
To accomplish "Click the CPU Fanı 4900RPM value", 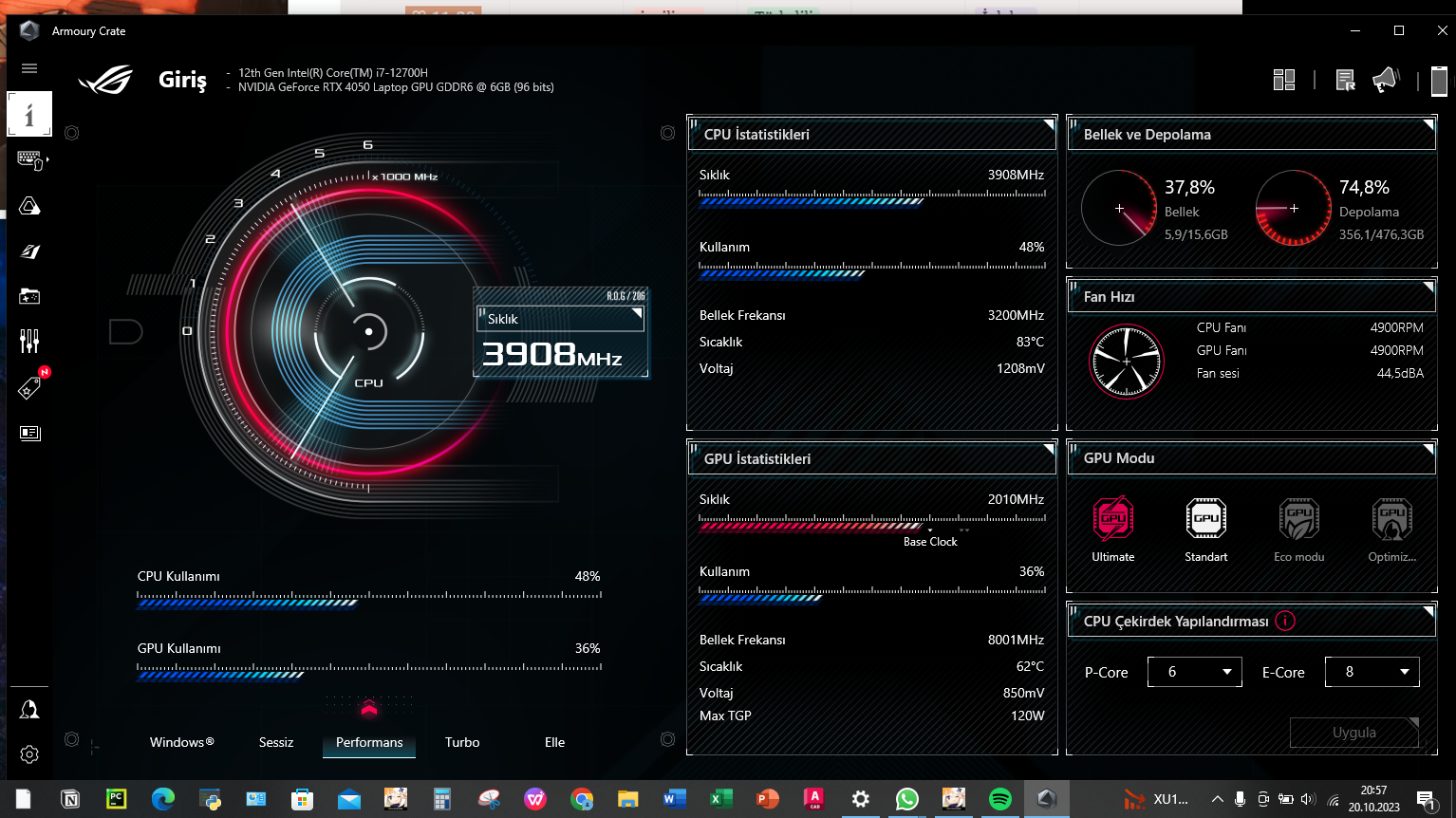I will (1397, 327).
